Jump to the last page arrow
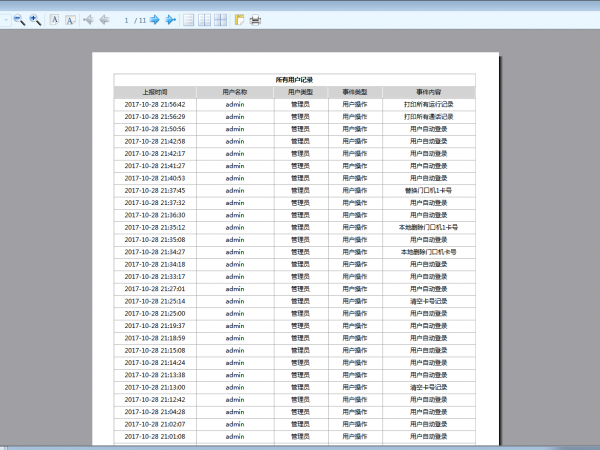 tap(170, 20)
